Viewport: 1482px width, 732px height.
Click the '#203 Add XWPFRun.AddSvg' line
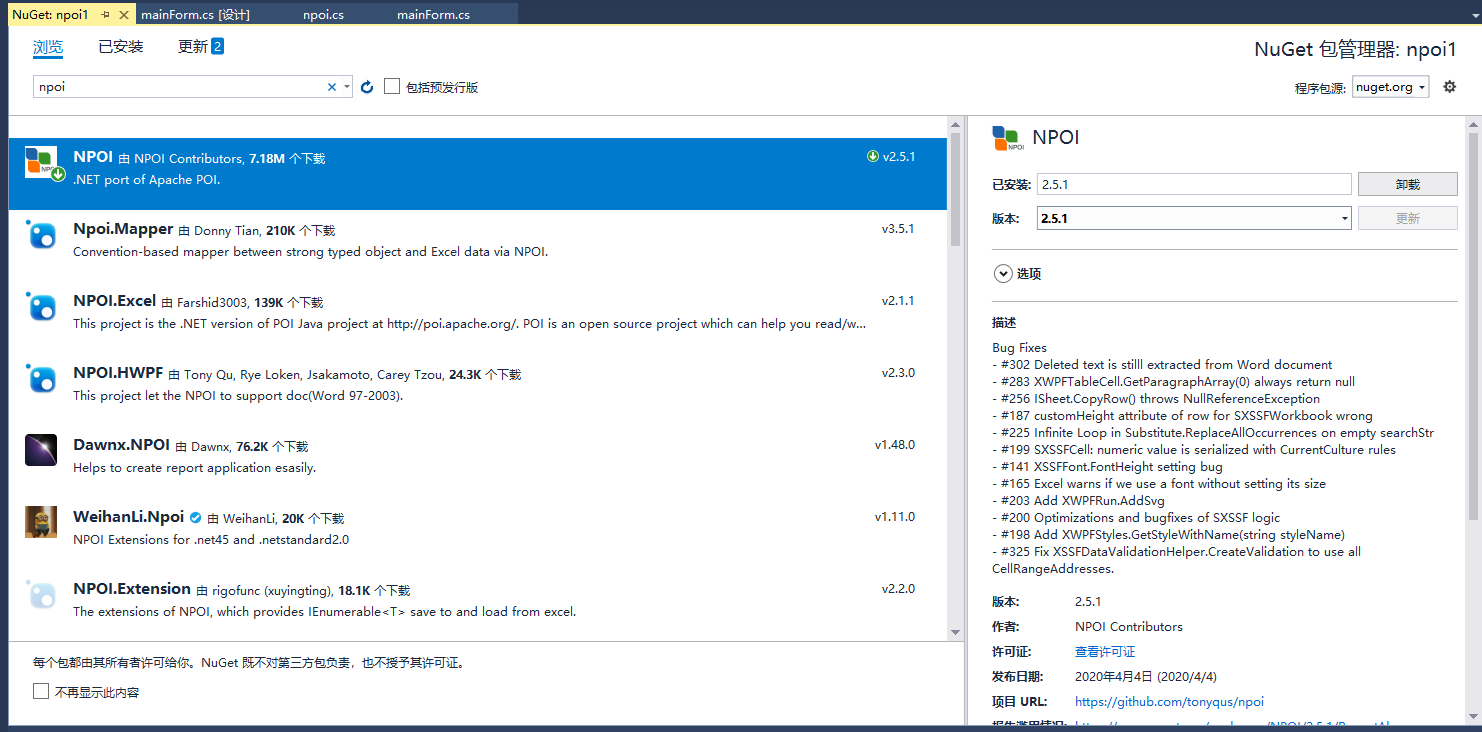pyautogui.click(x=1078, y=501)
